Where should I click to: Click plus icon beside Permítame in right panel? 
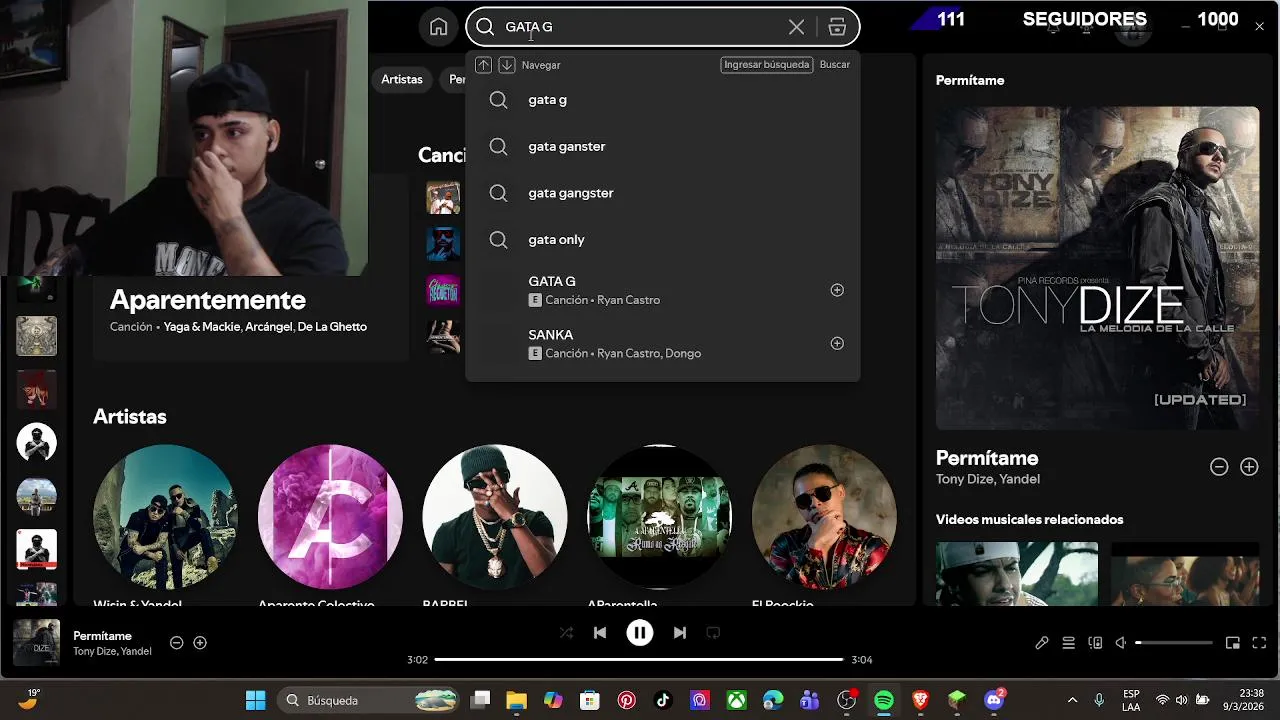pos(1249,467)
